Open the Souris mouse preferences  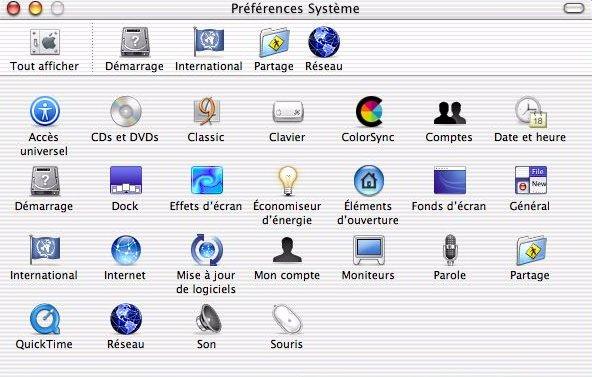(287, 319)
